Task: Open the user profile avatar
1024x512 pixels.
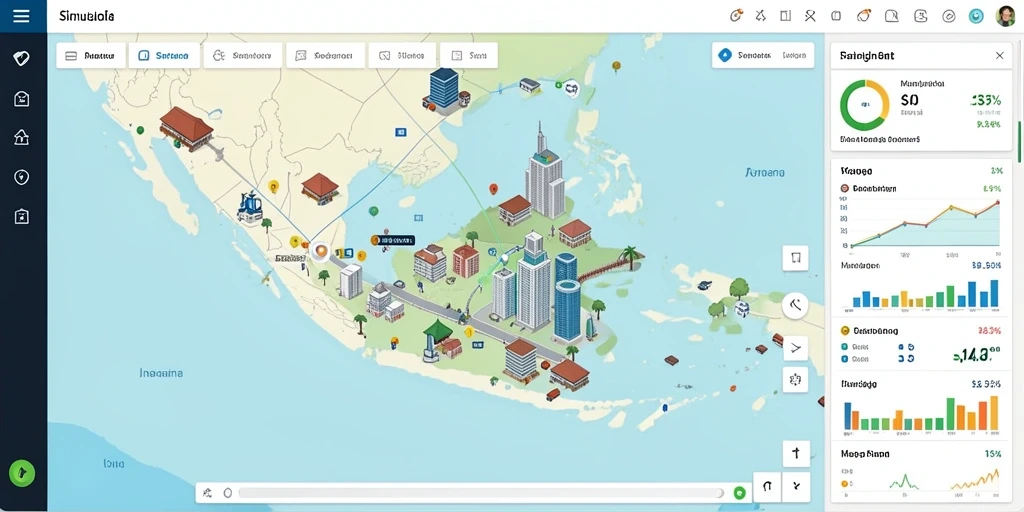Action: click(1006, 16)
